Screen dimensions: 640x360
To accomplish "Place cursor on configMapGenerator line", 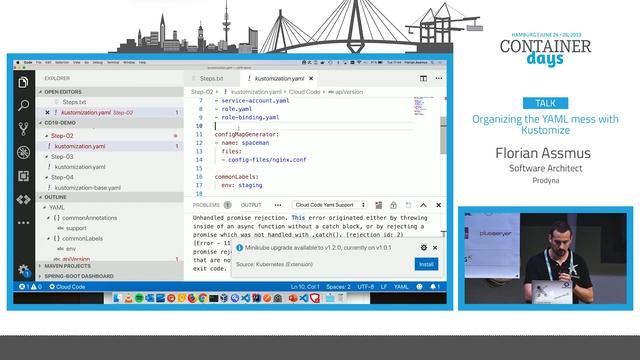I will coord(247,134).
